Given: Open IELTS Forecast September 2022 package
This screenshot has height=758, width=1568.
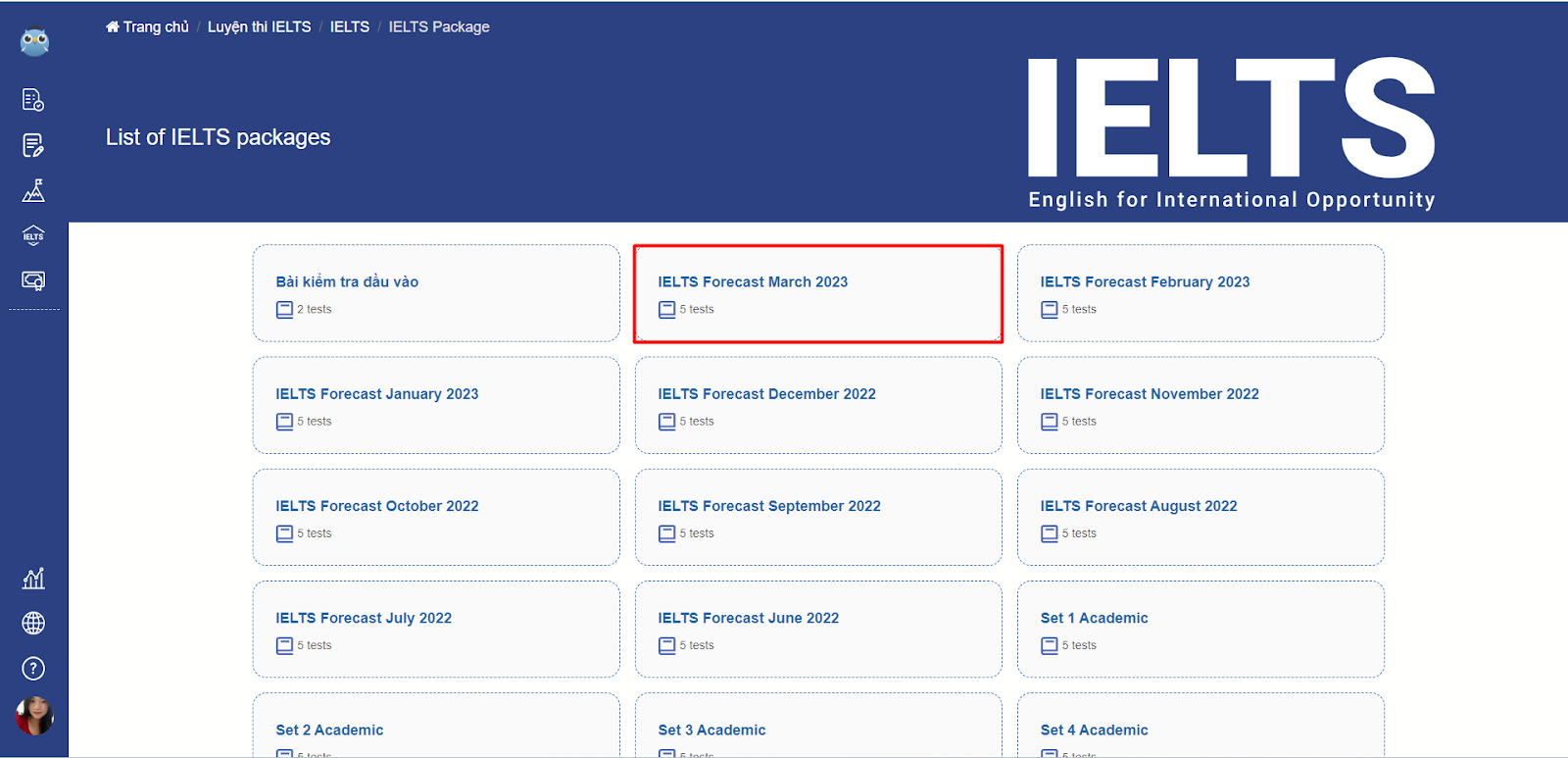Looking at the screenshot, I should coord(818,517).
